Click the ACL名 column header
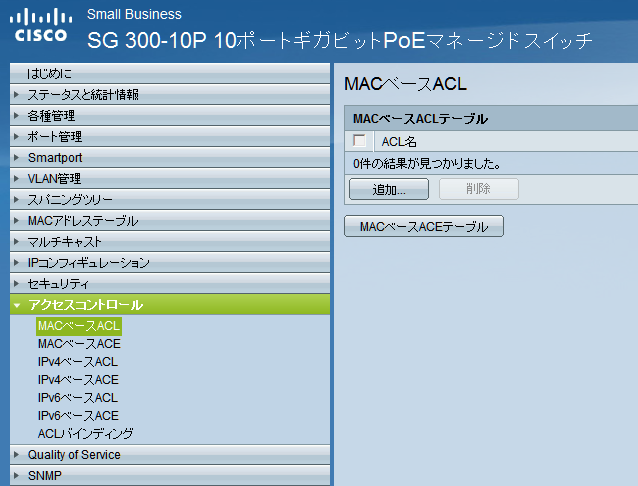 pyautogui.click(x=399, y=142)
